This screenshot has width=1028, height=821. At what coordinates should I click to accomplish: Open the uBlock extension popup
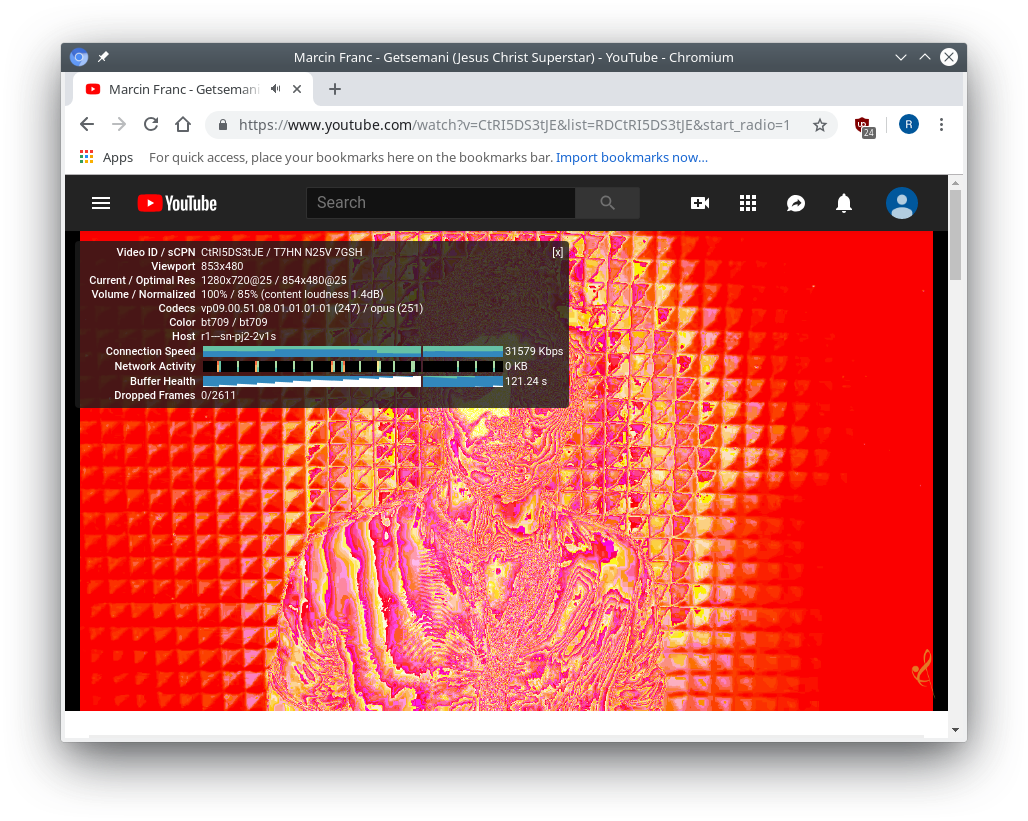864,126
